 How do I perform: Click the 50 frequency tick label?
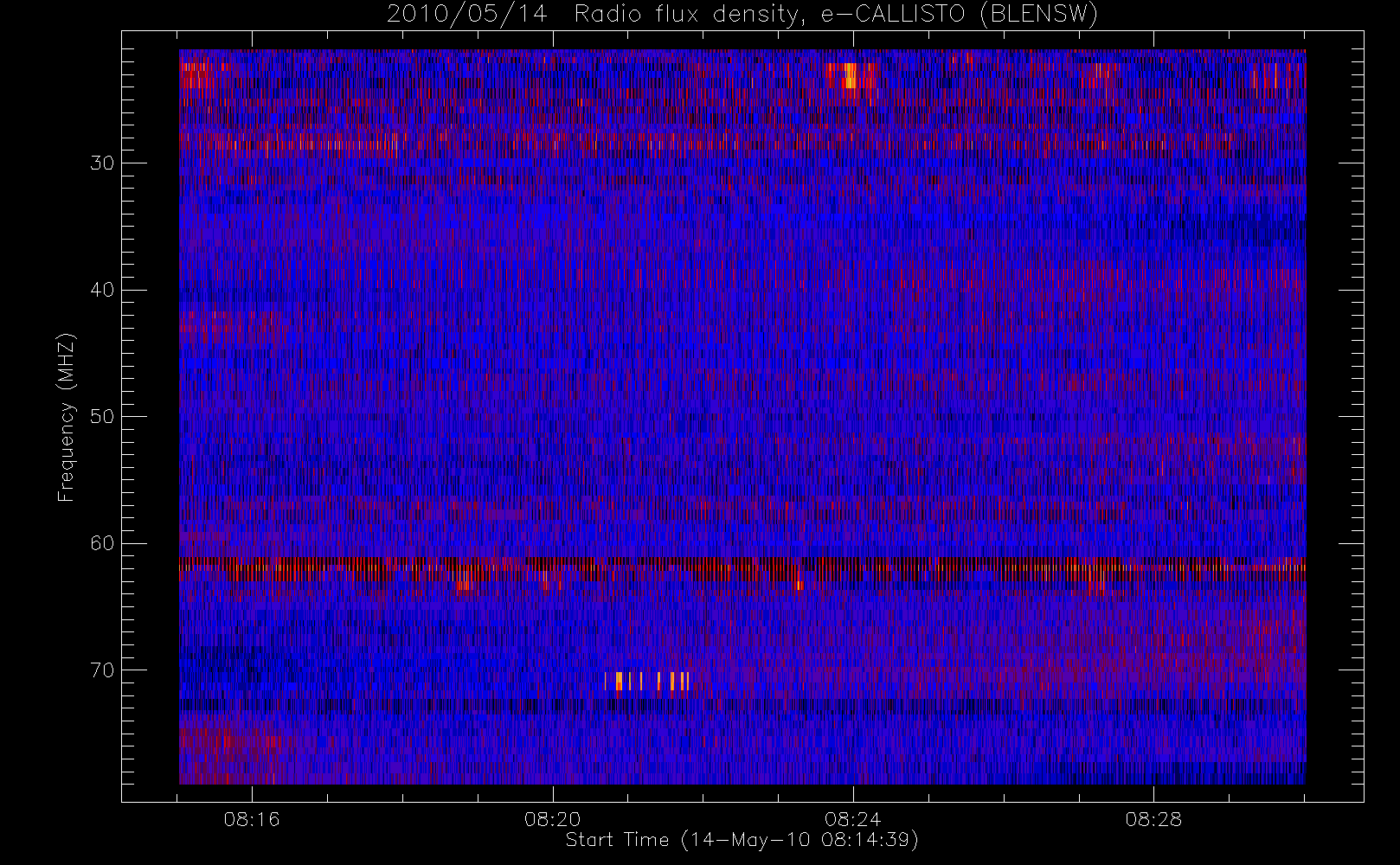point(102,416)
